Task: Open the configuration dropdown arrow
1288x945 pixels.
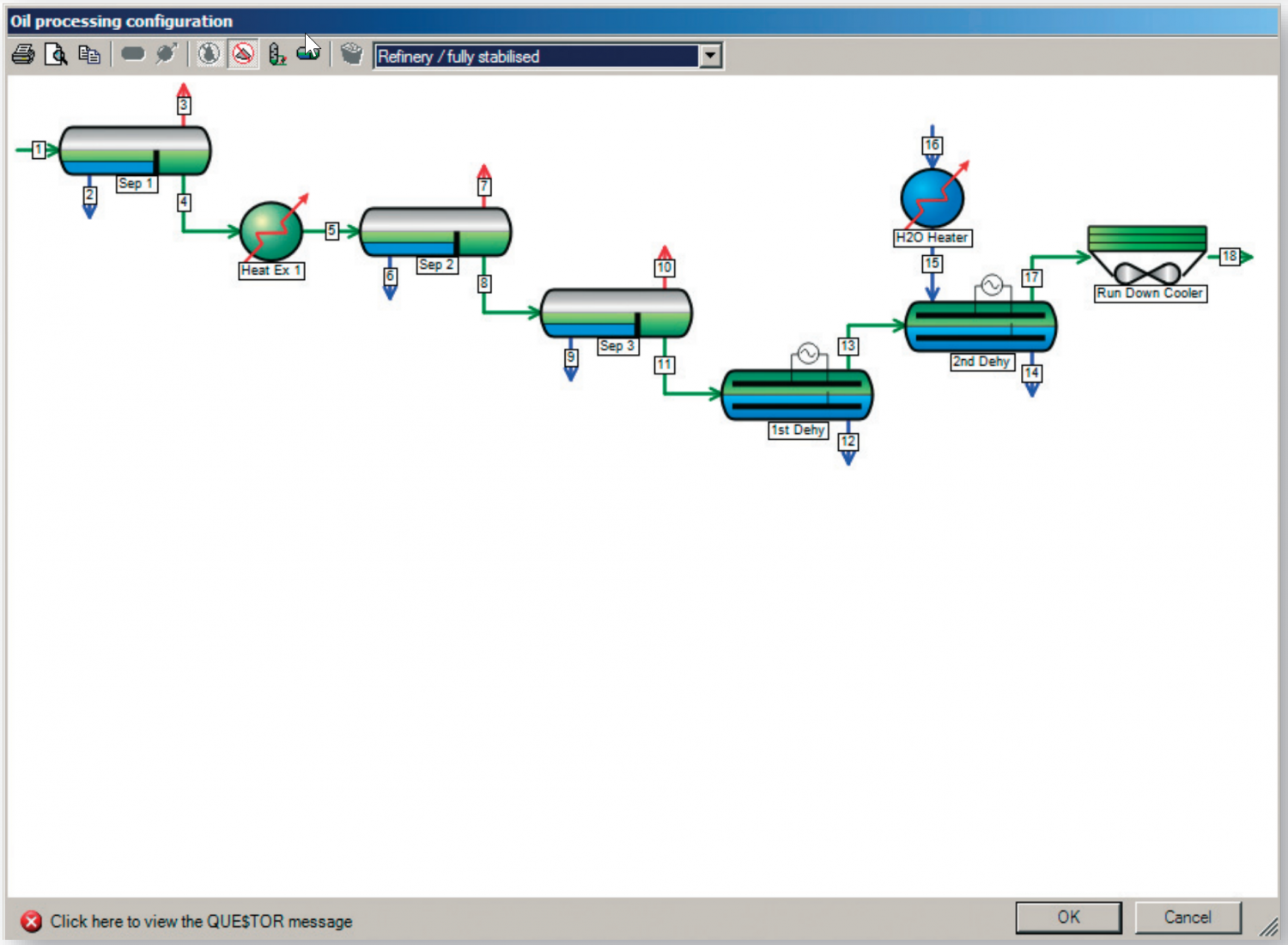Action: coord(710,57)
